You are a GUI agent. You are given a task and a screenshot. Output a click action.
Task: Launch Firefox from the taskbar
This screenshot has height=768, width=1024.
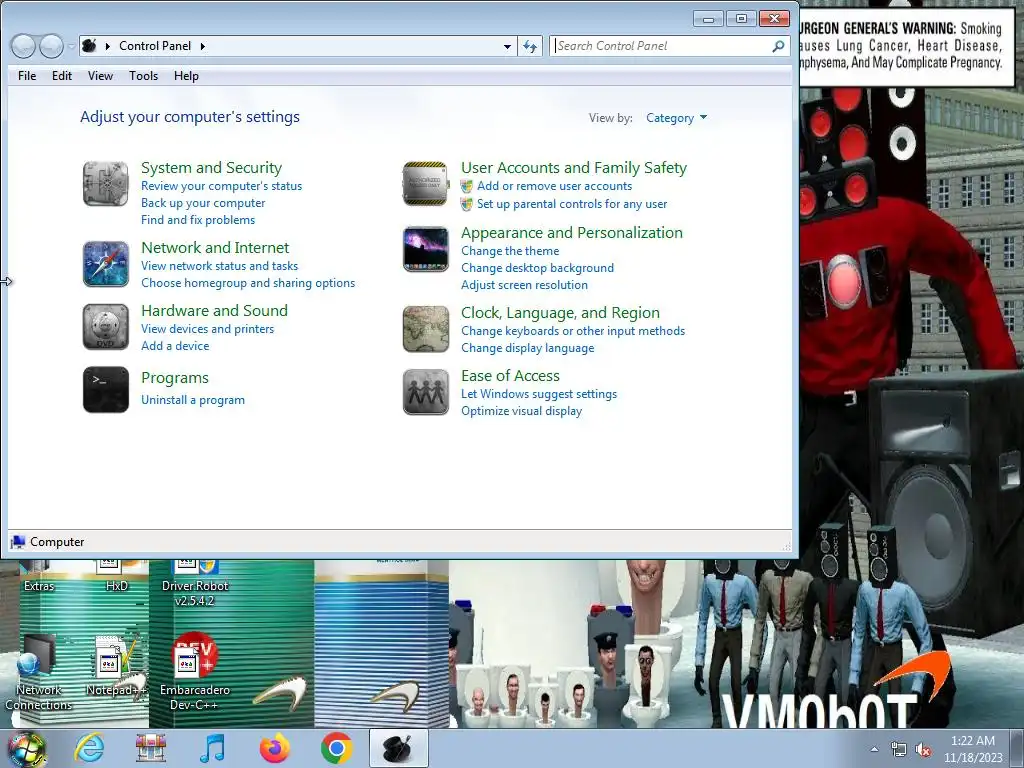tap(274, 748)
